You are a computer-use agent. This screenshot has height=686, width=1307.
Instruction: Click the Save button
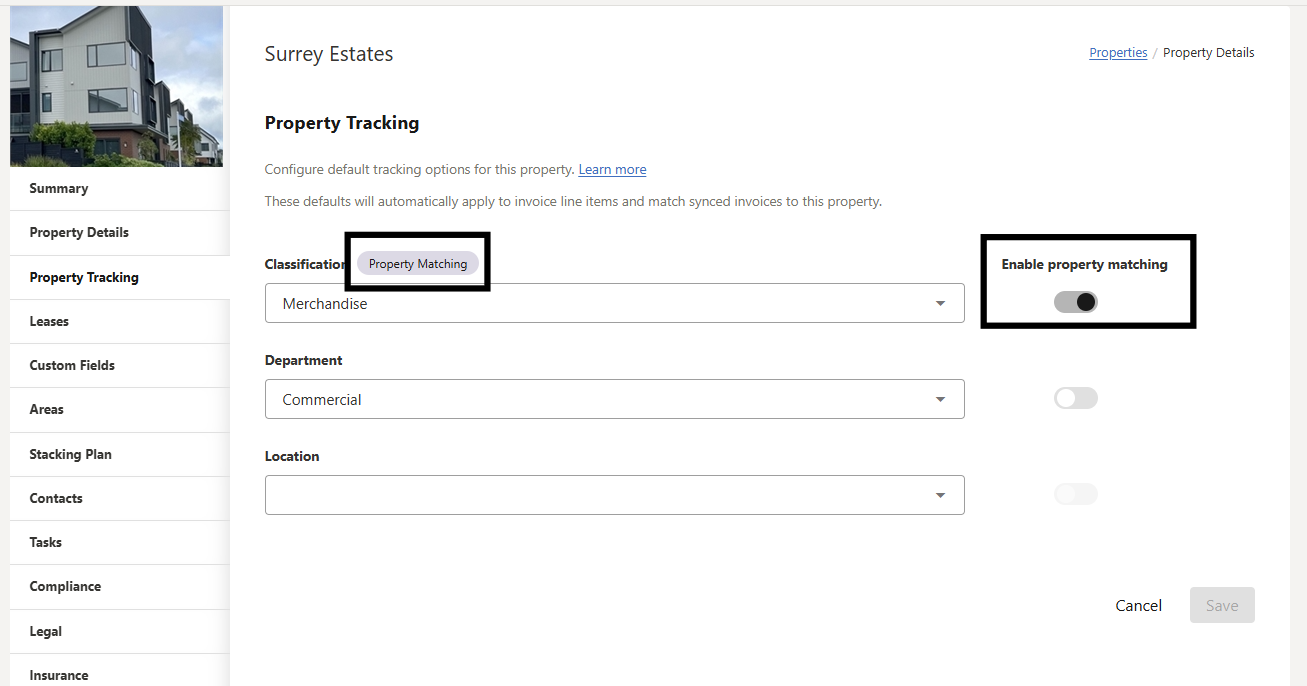1222,605
